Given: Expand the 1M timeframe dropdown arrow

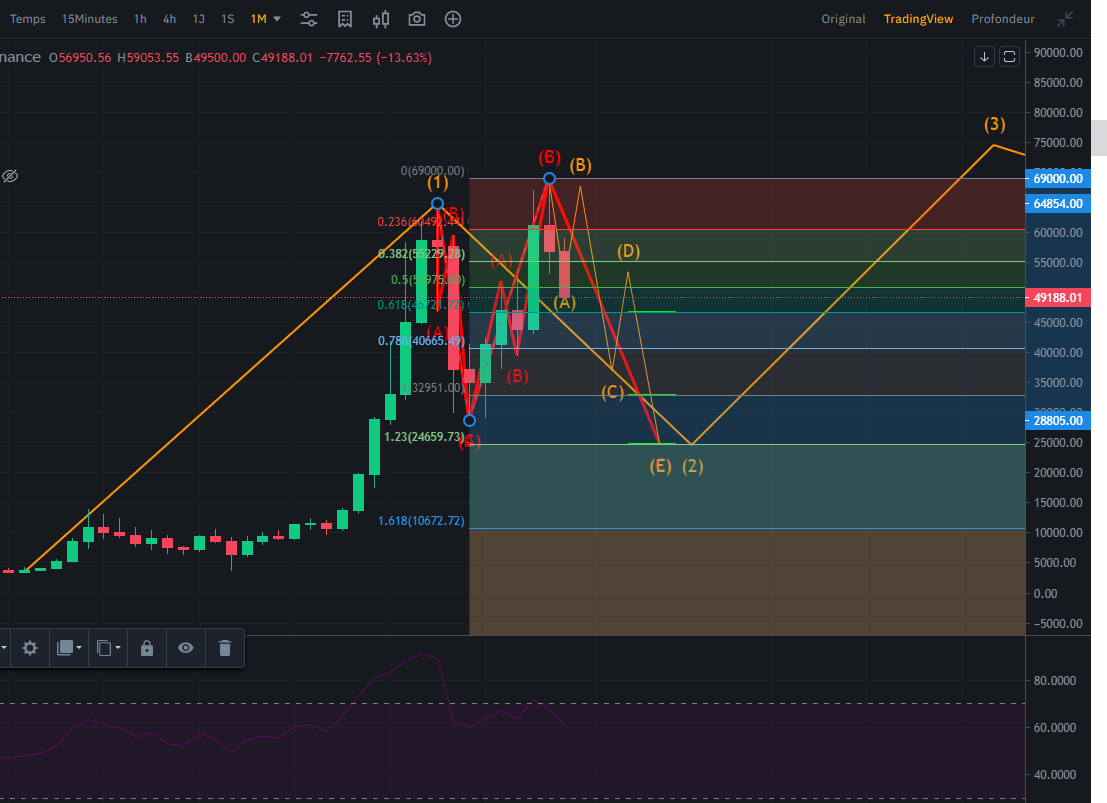Looking at the screenshot, I should (277, 19).
